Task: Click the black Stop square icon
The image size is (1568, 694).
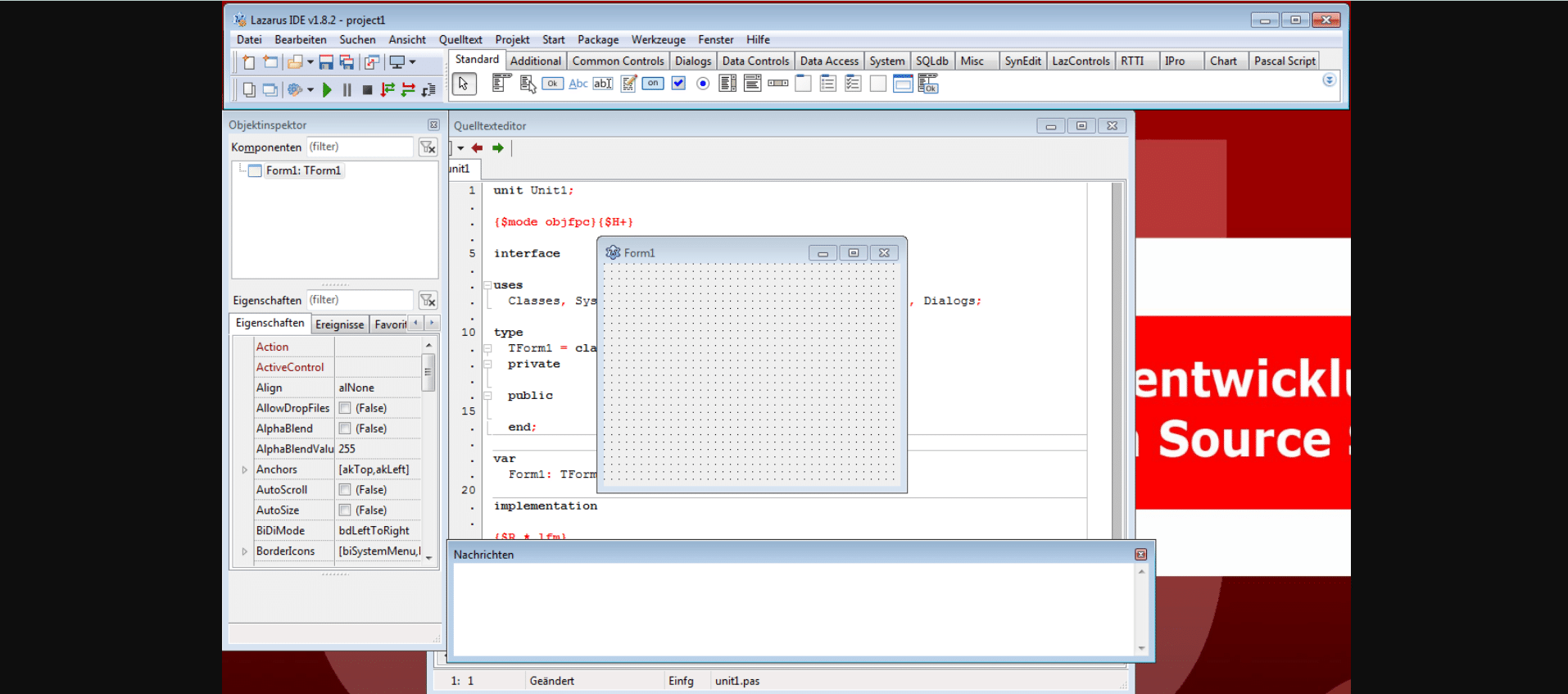Action: [367, 90]
